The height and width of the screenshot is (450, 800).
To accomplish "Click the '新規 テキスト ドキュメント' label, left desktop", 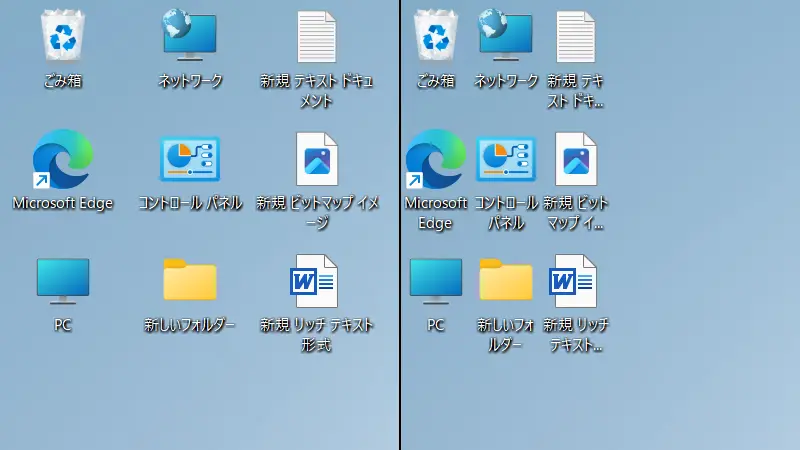I will 317,91.
